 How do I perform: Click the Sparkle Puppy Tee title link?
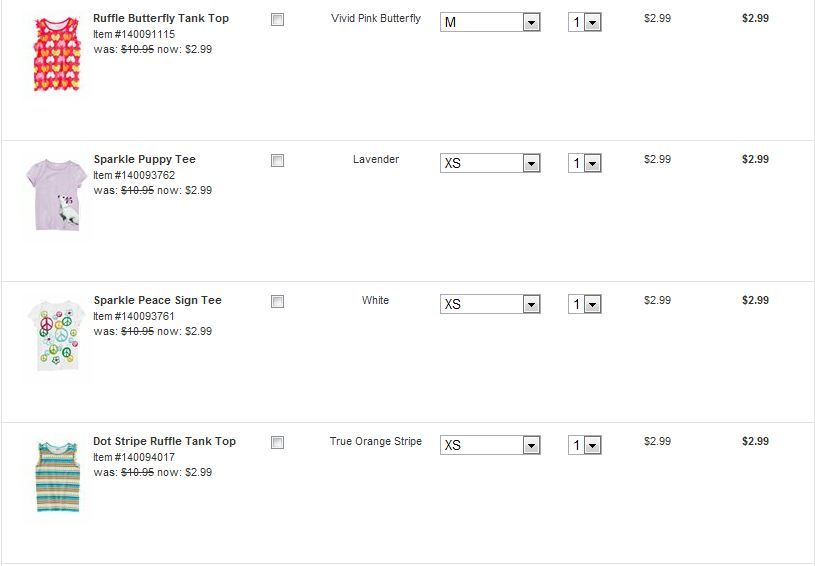point(145,159)
